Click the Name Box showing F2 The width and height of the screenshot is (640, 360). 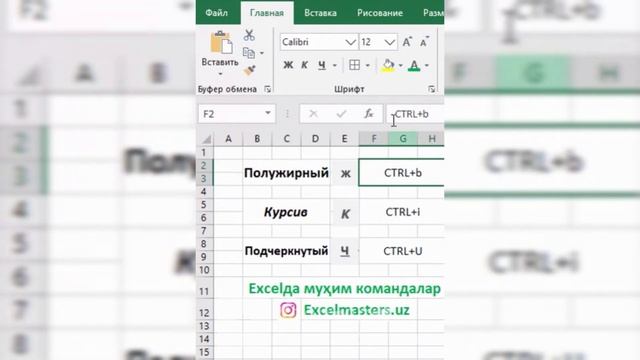point(231,114)
